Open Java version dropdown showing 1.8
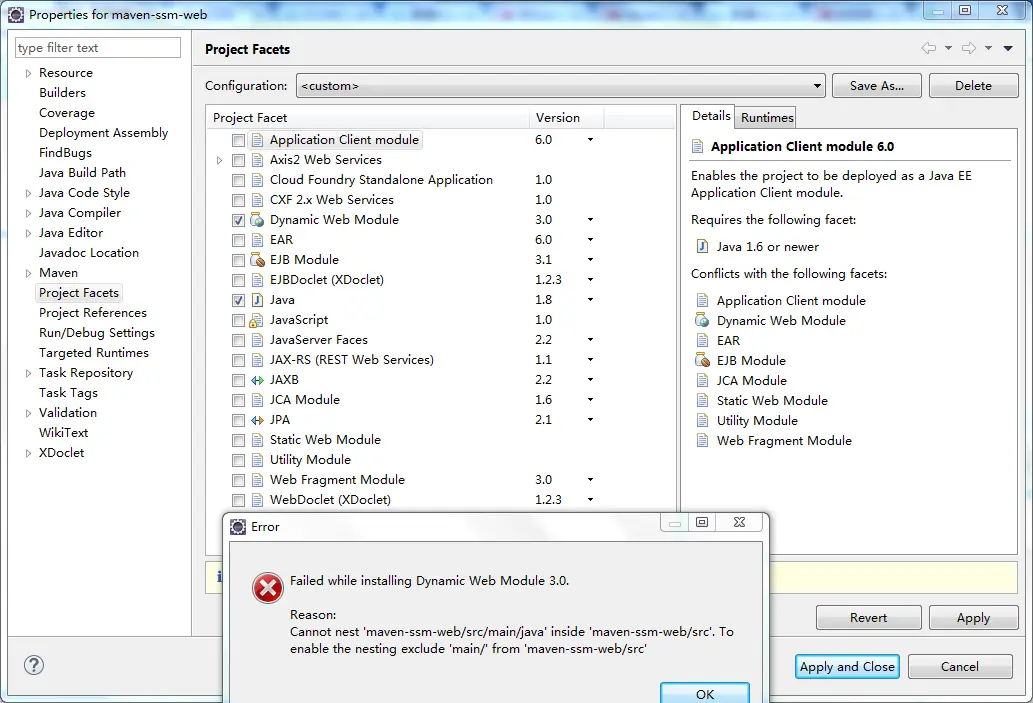The image size is (1033, 703). coord(590,300)
